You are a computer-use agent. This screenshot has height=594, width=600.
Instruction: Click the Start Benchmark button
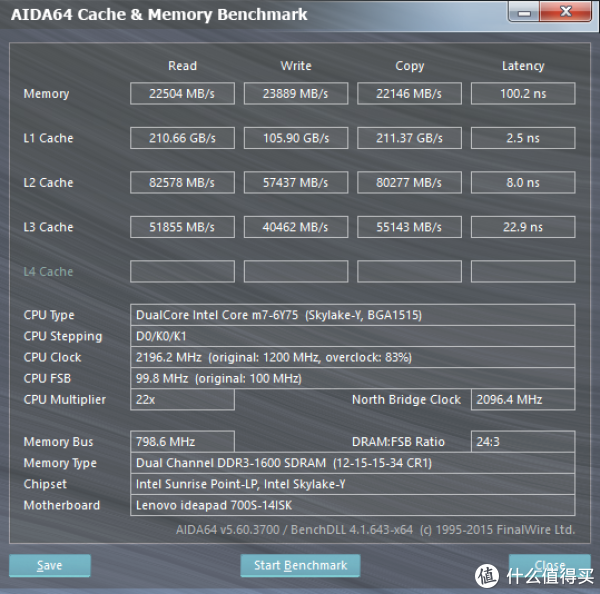coord(300,565)
